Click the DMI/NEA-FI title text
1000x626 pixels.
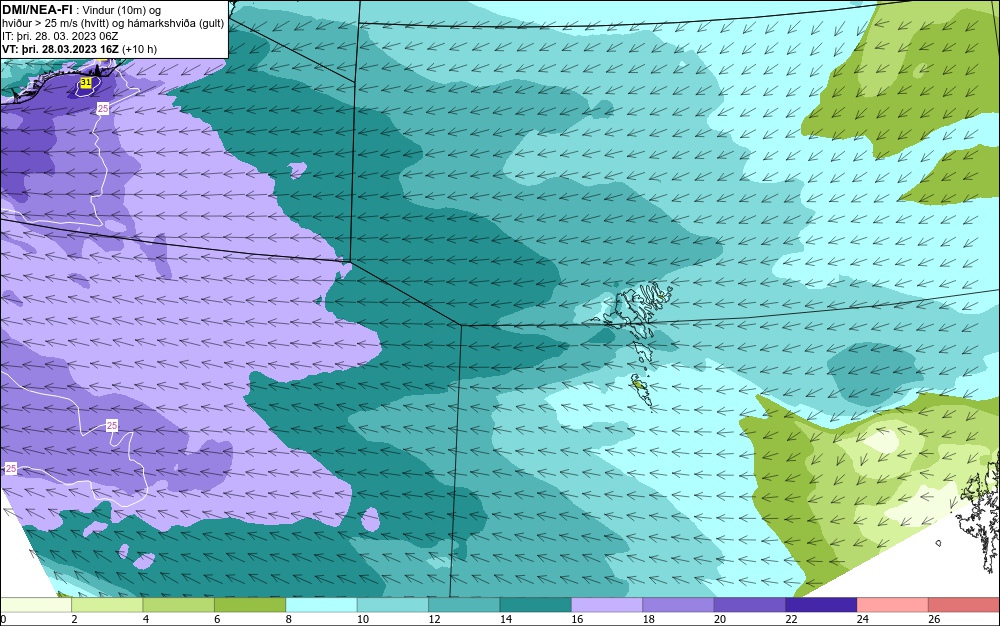coord(37,10)
